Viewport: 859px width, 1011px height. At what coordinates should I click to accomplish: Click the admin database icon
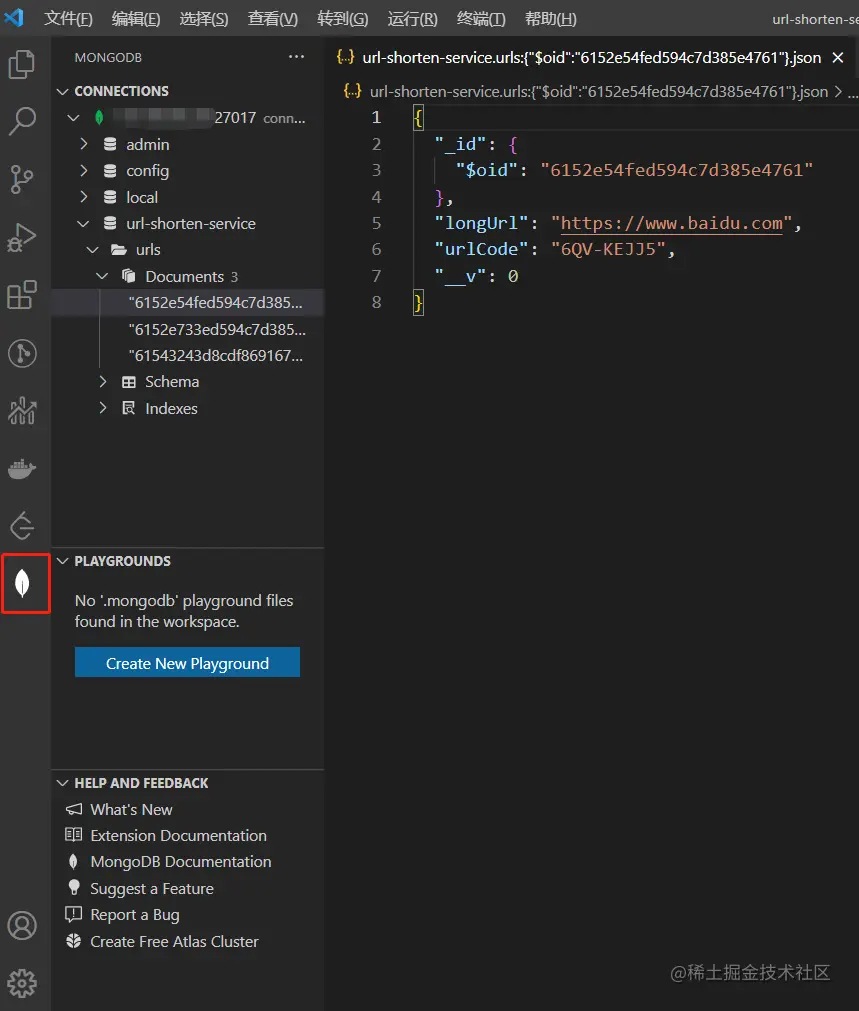110,144
